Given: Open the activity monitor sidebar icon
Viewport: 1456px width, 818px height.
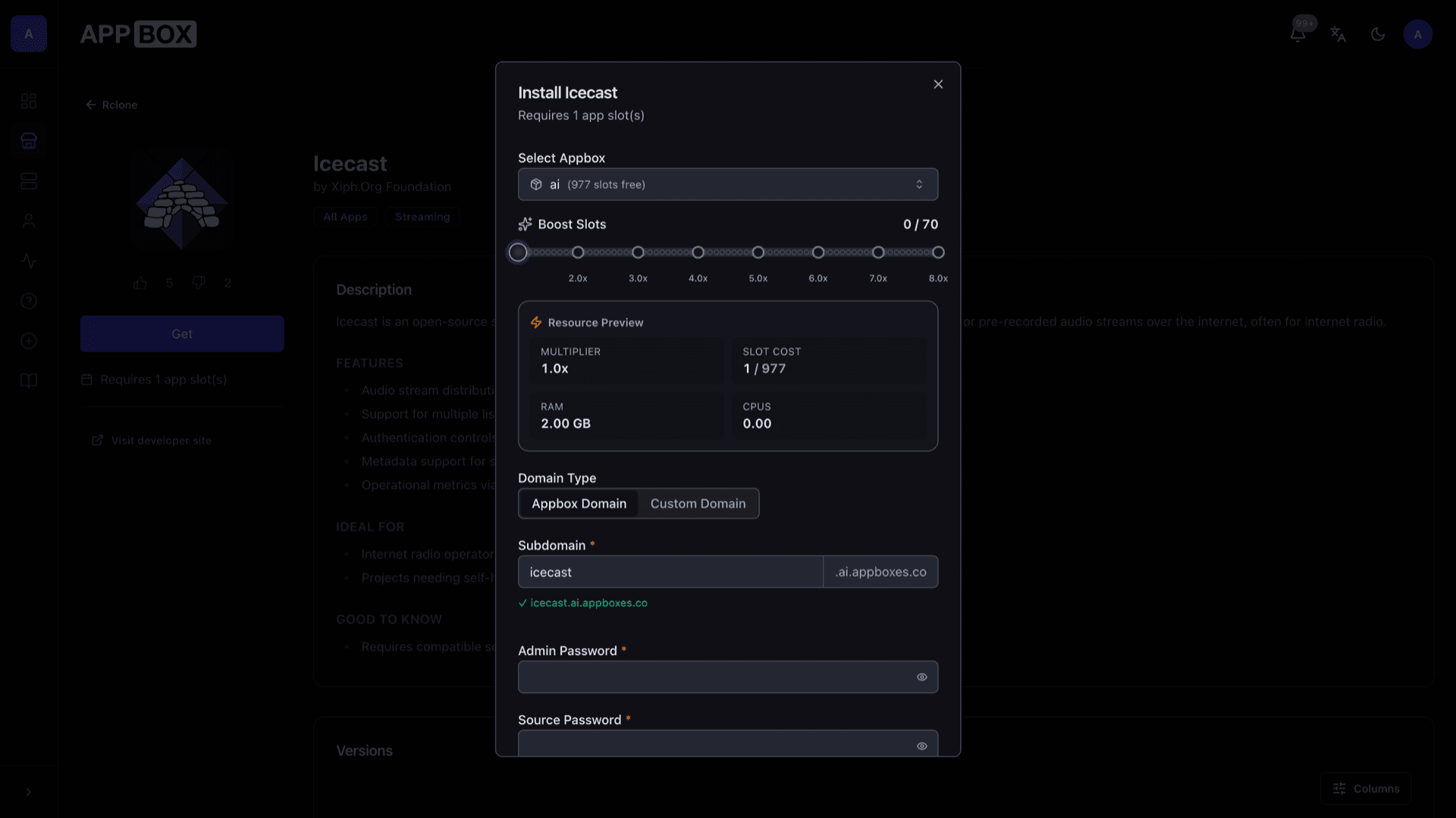Looking at the screenshot, I should coord(29,261).
